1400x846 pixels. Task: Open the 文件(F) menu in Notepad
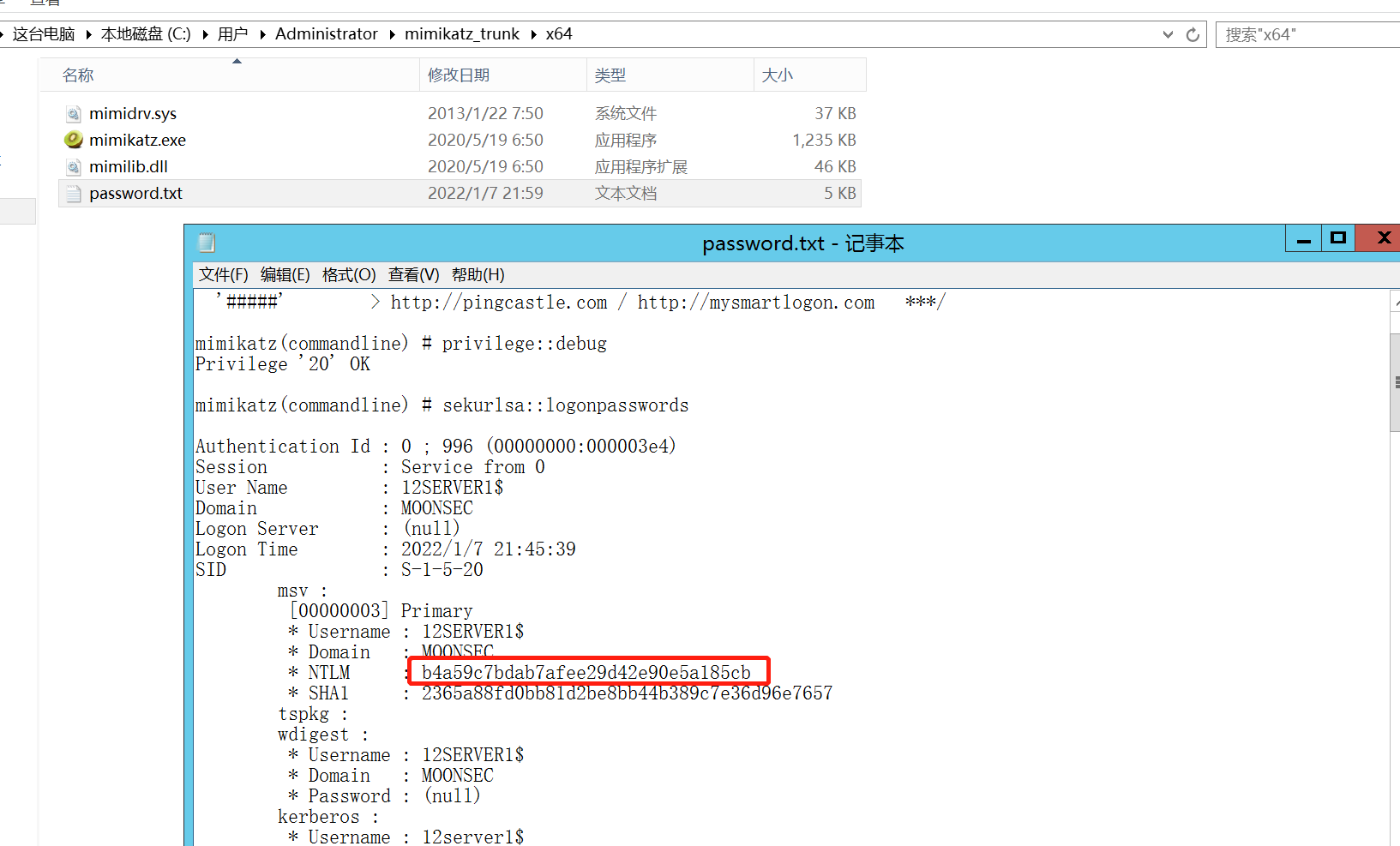pos(222,274)
